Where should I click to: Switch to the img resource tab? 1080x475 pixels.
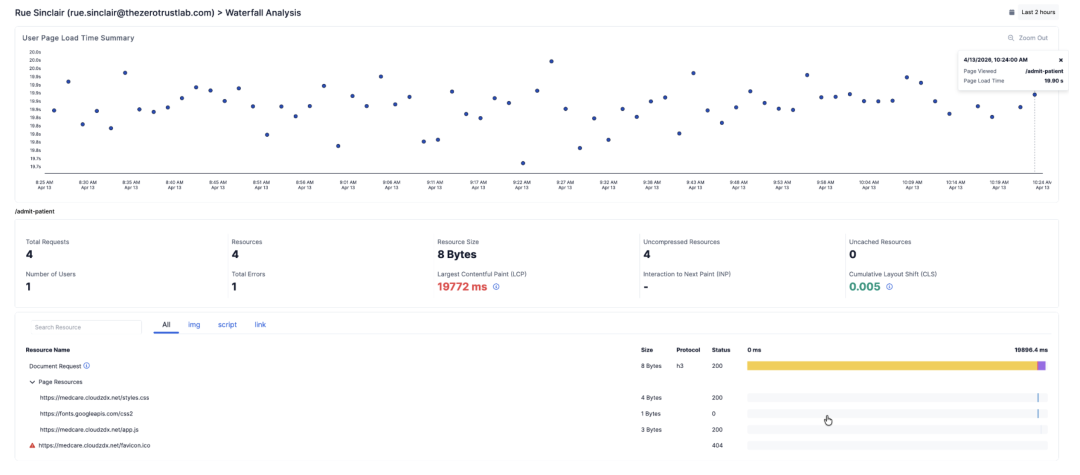pyautogui.click(x=194, y=325)
